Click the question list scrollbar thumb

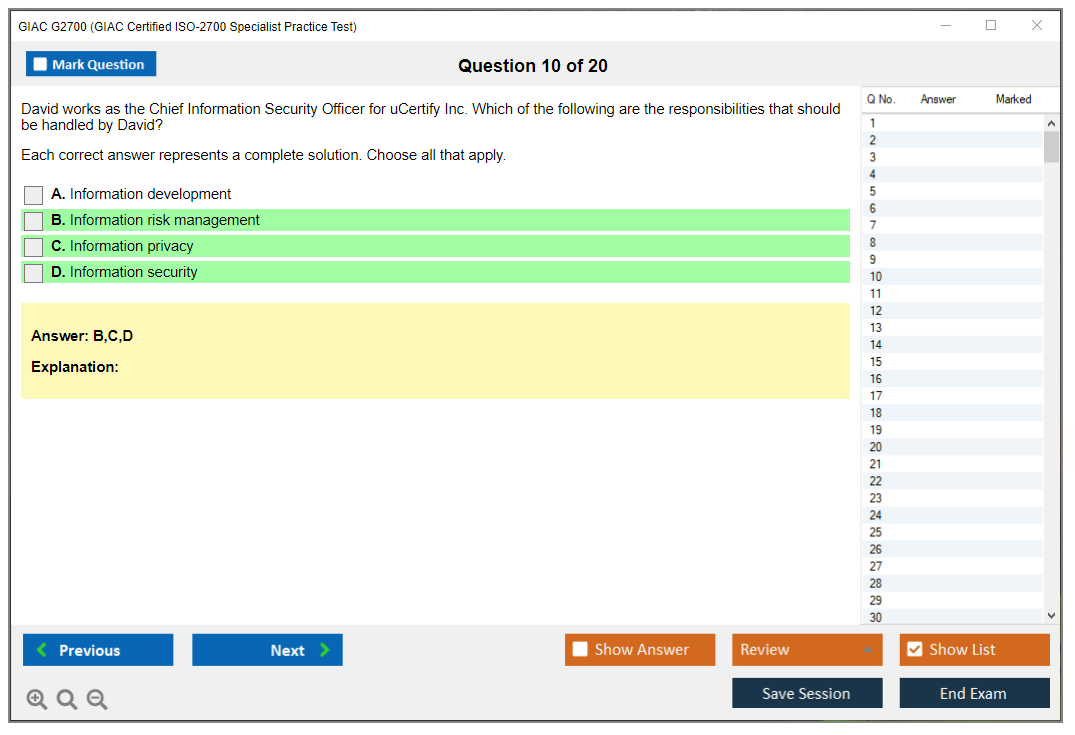tap(1051, 145)
